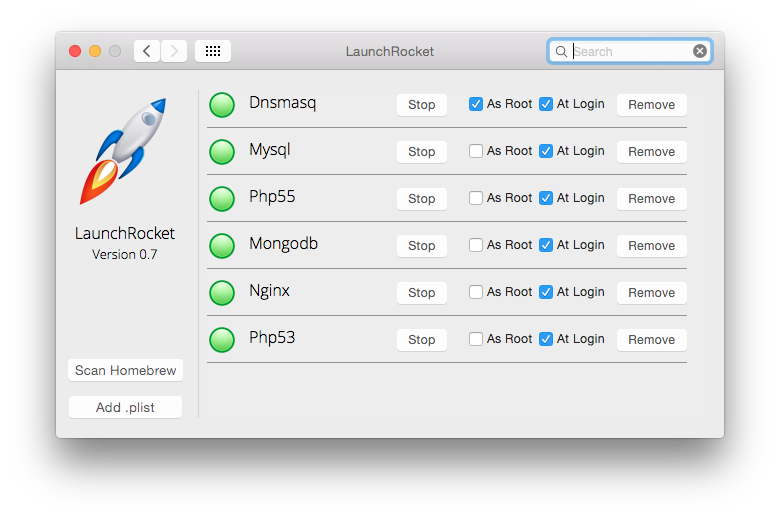The height and width of the screenshot is (518, 780).
Task: Show all preferences with grid icon
Action: (212, 51)
